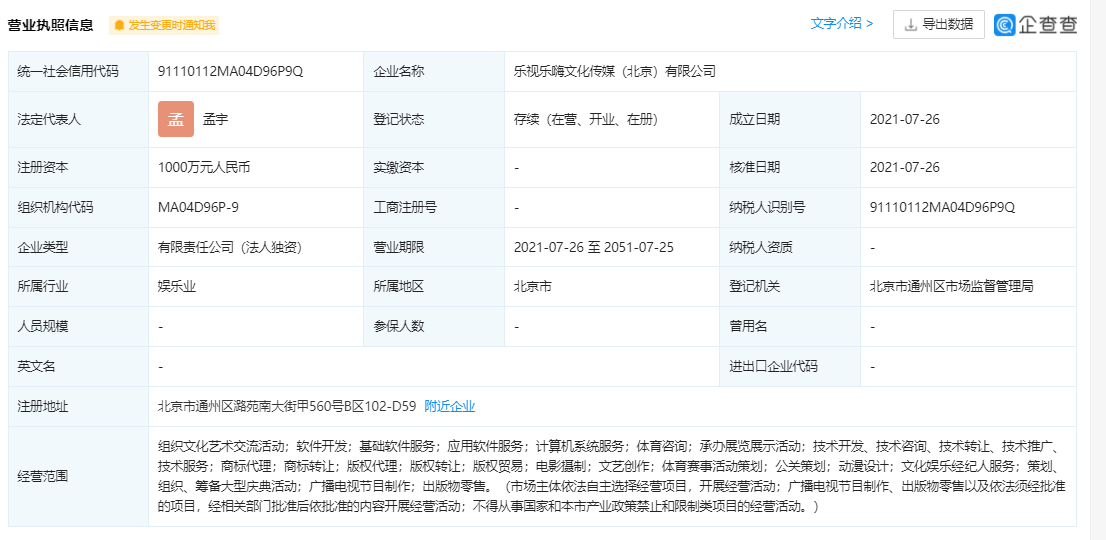Click the 导出数据 export button
The width and height of the screenshot is (1106, 540).
[x=939, y=24]
